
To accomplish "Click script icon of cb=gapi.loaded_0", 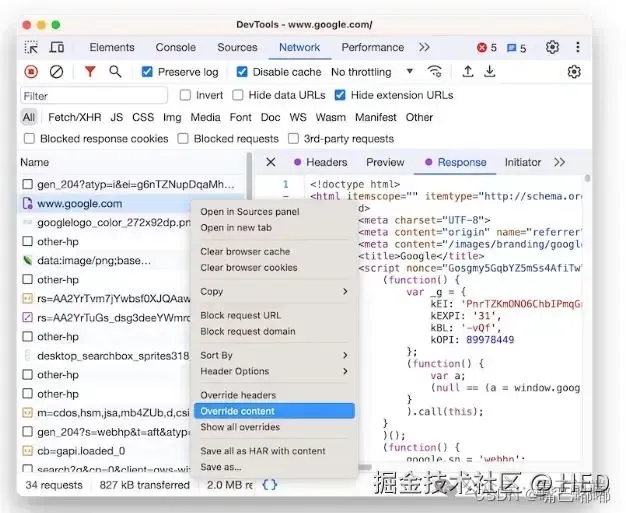I will (28, 451).
